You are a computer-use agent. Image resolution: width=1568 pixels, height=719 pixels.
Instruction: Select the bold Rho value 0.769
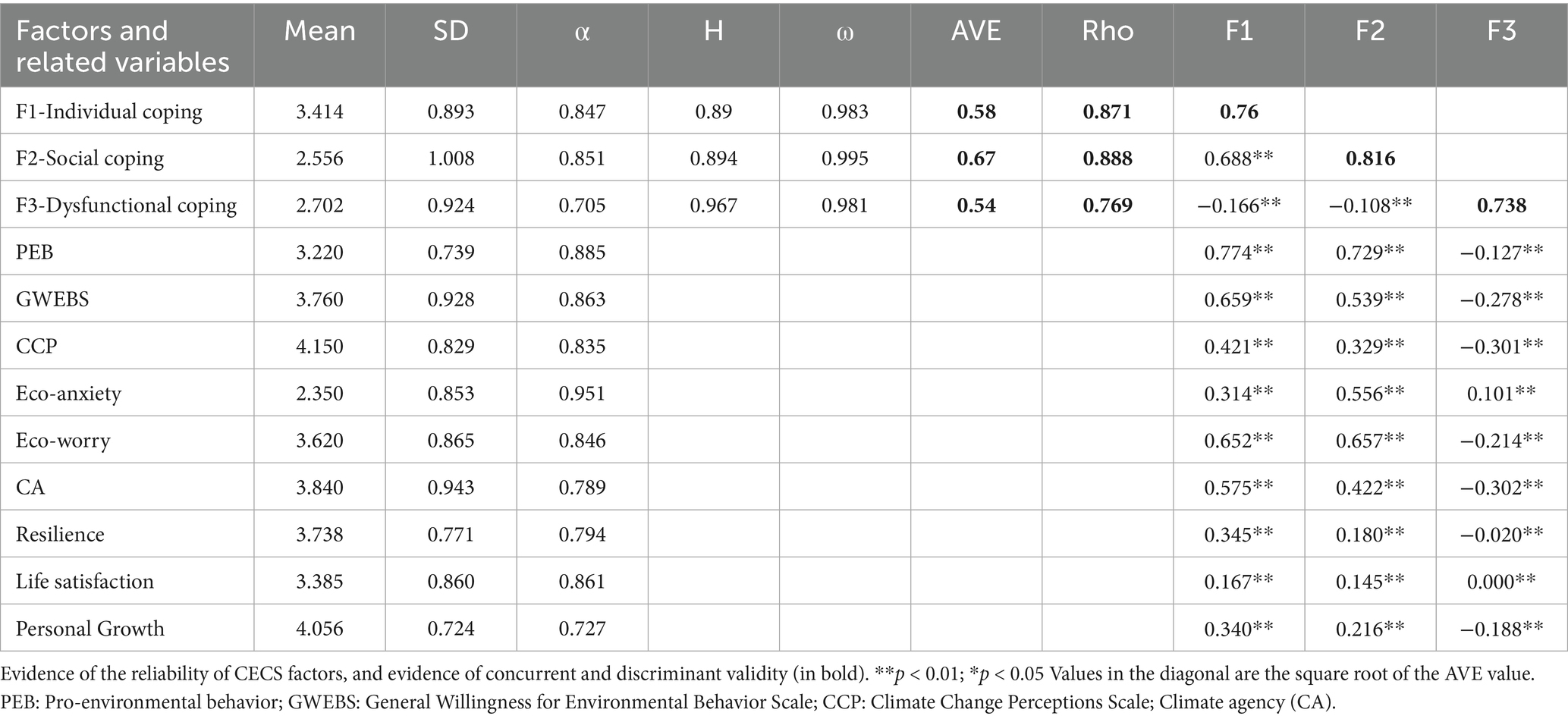(1108, 206)
